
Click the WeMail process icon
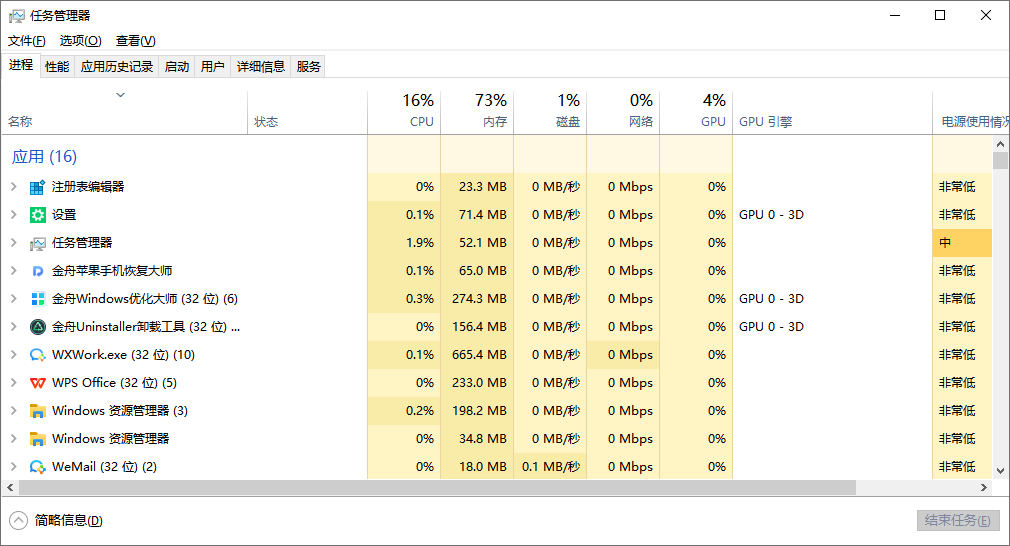coord(37,467)
